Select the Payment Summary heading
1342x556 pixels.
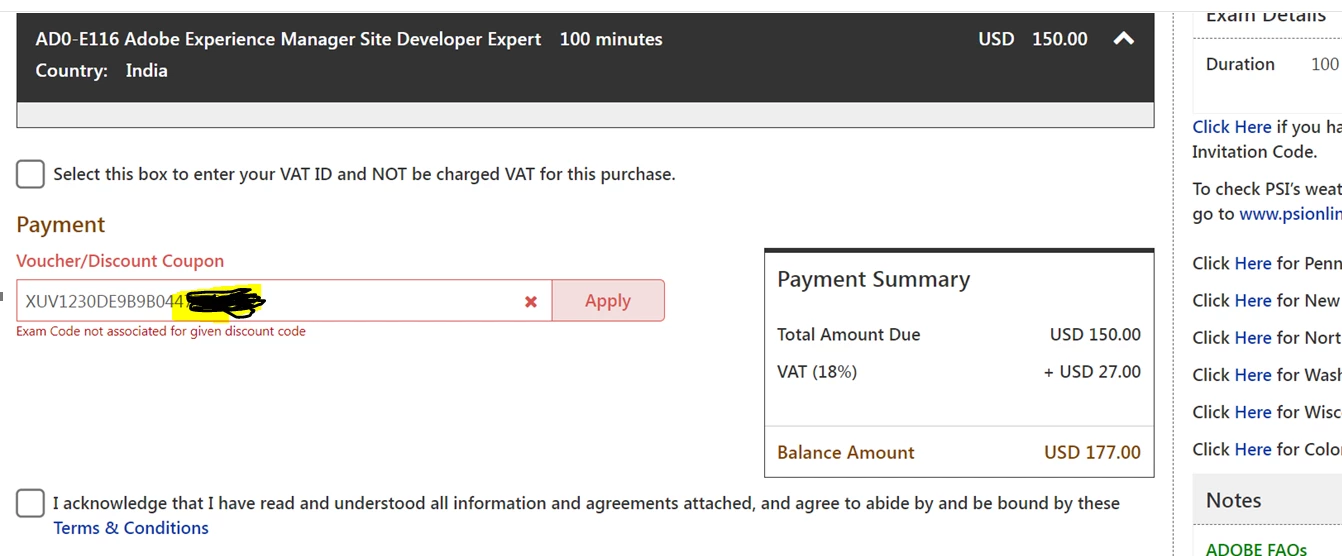pyautogui.click(x=874, y=280)
